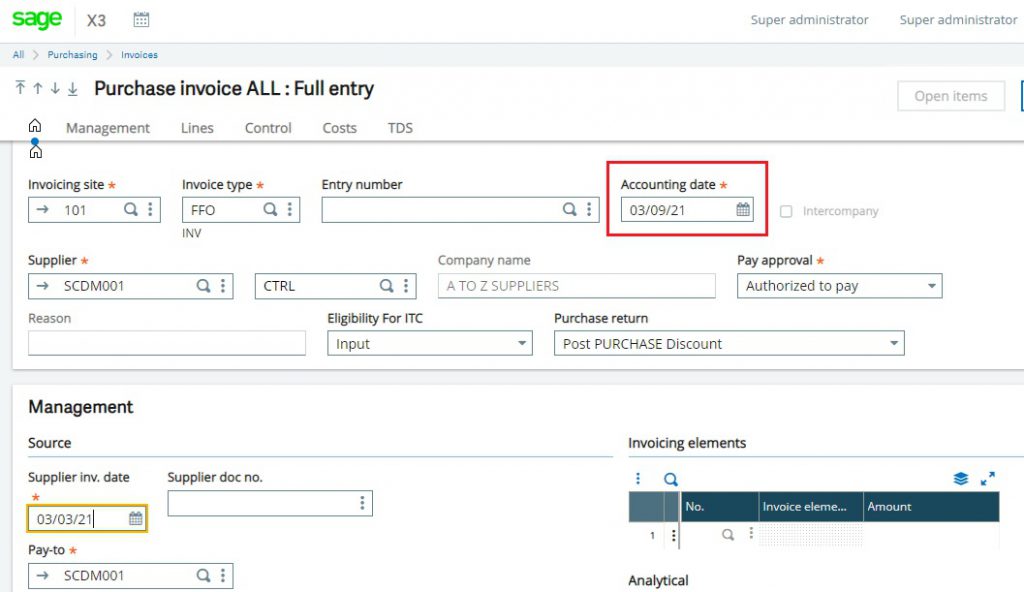Open the calendar icon in the header

point(141,20)
